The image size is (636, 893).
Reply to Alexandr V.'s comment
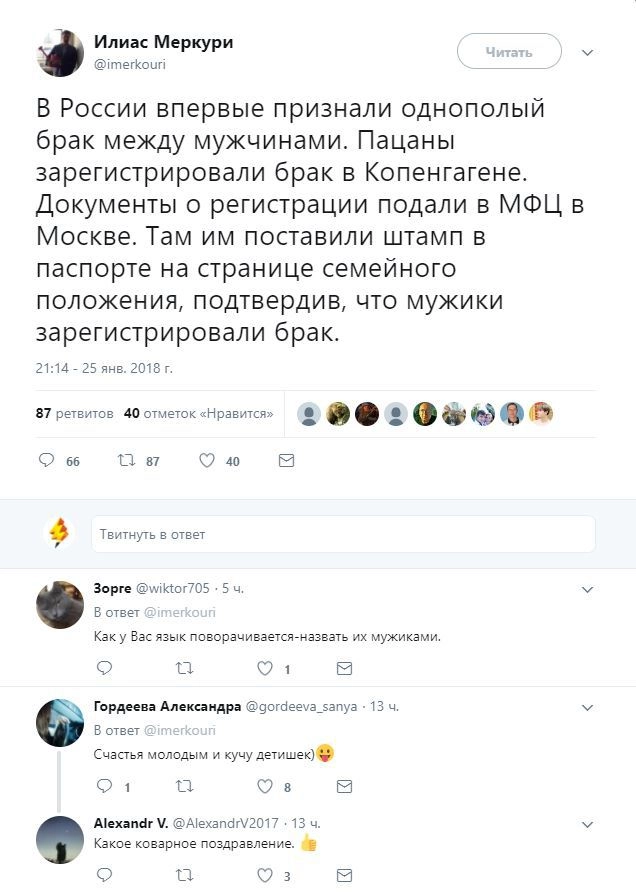pyautogui.click(x=104, y=876)
